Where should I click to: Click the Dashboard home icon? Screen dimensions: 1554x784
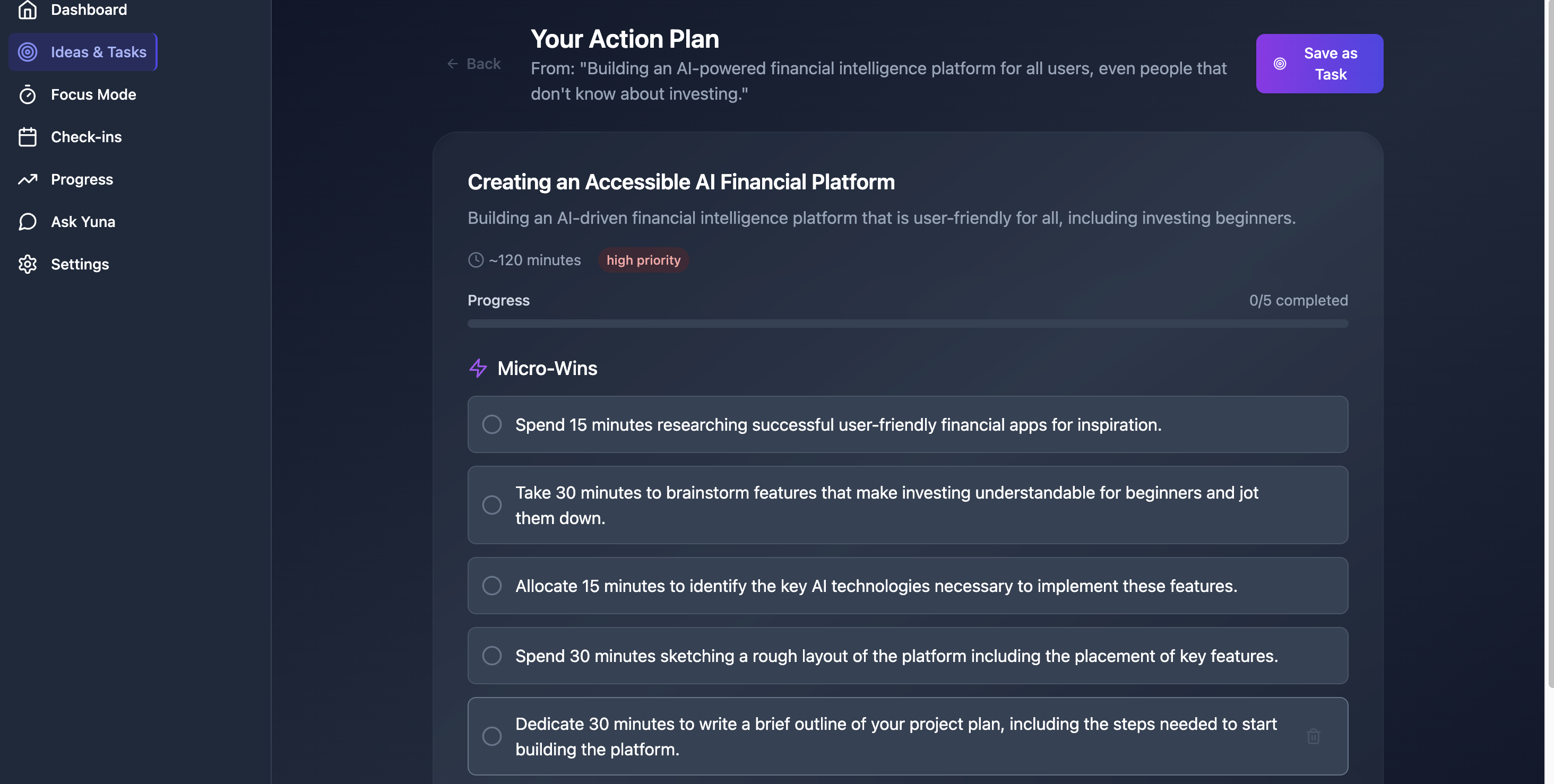(x=27, y=10)
